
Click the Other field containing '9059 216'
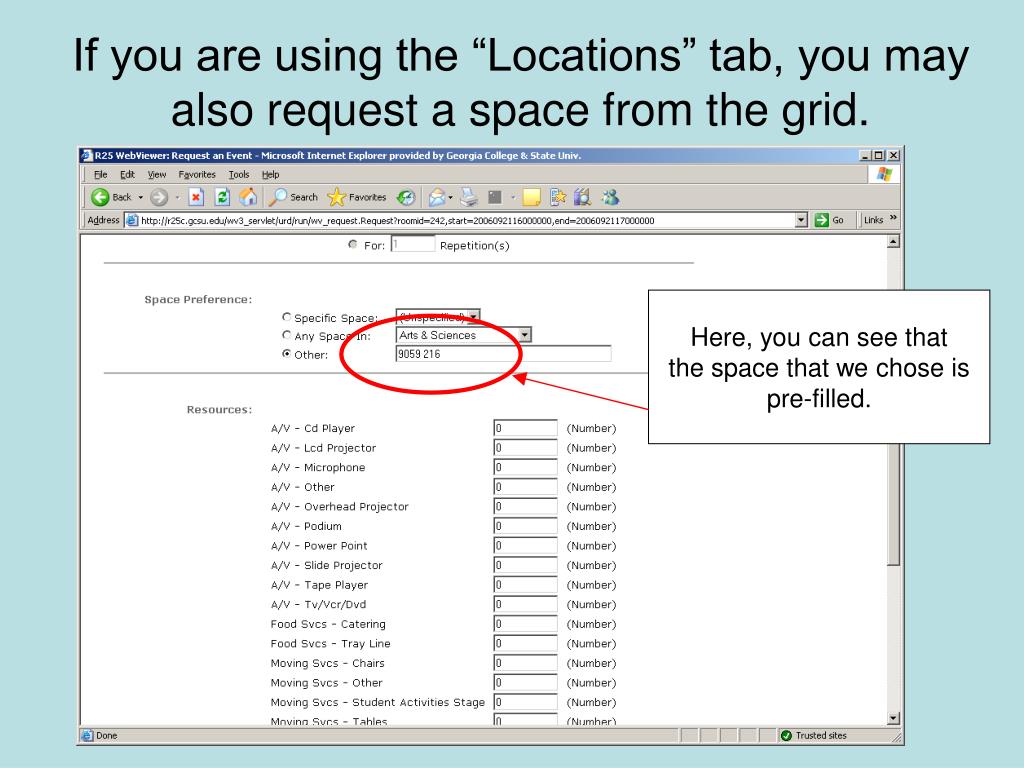coord(504,354)
